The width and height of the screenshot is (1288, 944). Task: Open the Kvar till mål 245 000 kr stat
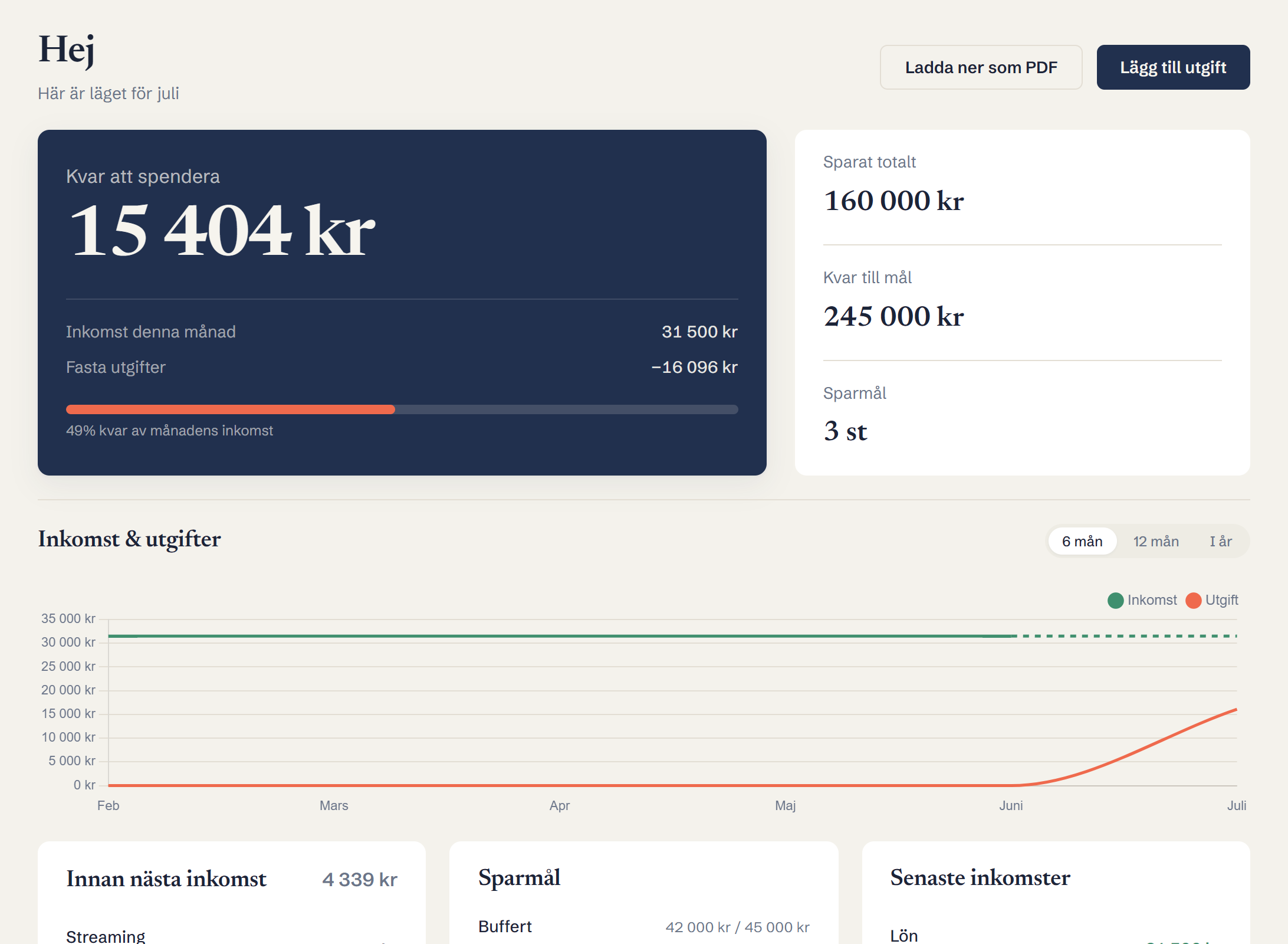[1022, 301]
